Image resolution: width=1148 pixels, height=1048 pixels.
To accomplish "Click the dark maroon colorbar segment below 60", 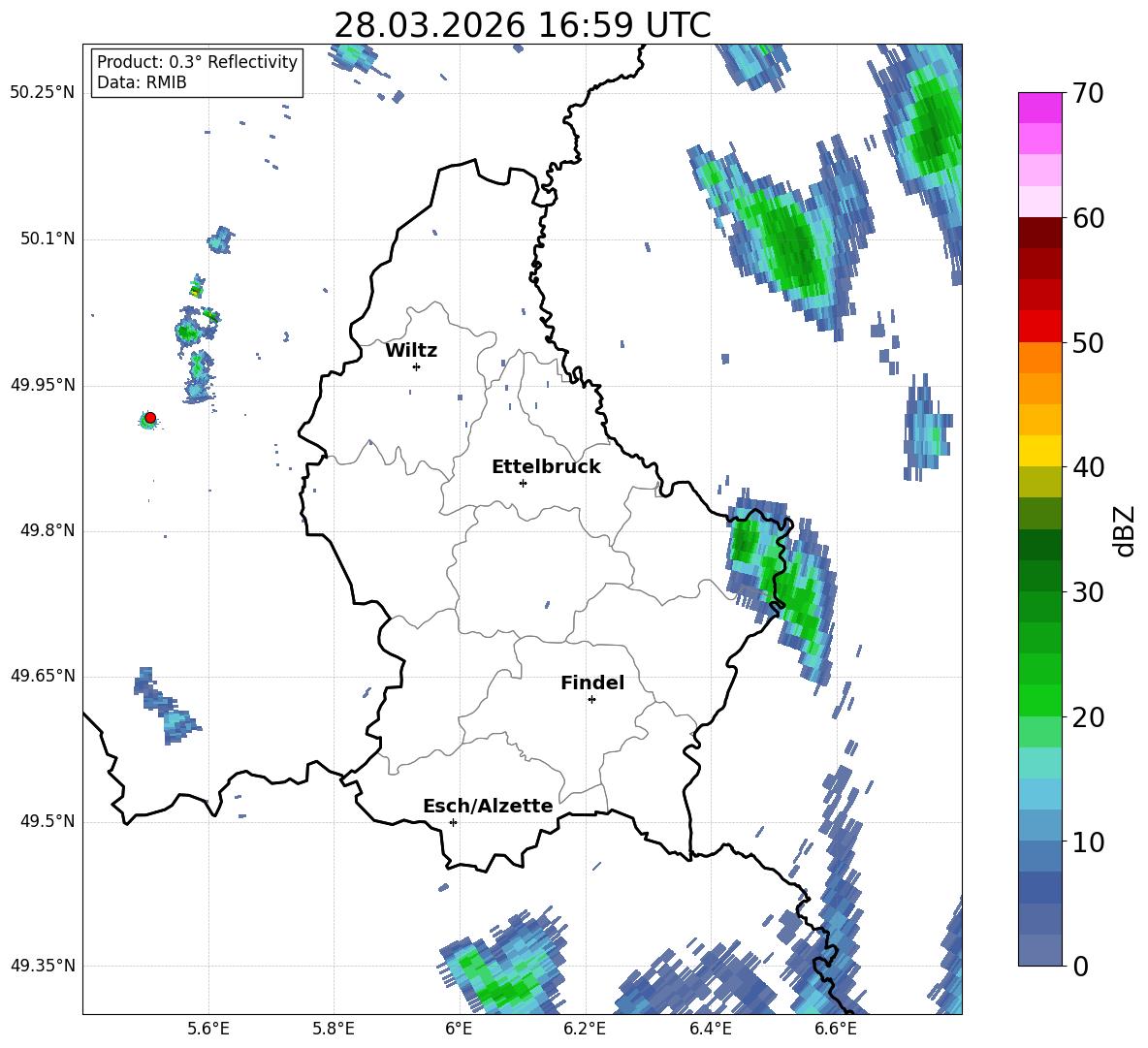I will coord(1039,234).
